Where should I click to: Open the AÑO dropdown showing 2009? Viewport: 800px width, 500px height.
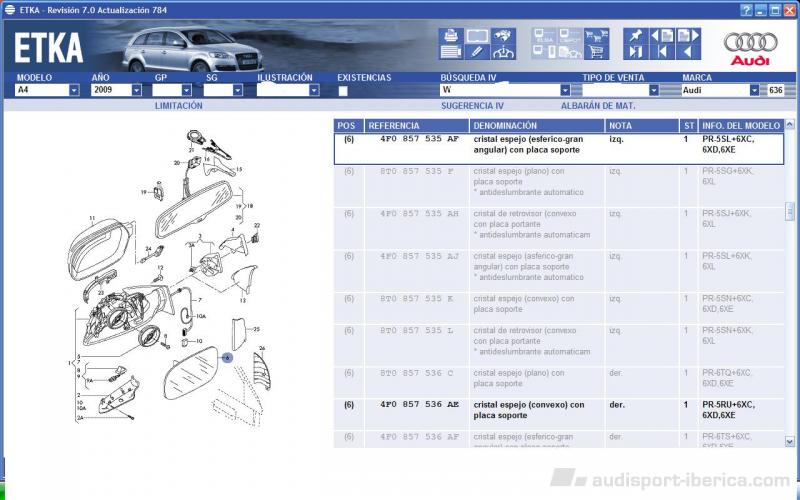click(x=136, y=90)
